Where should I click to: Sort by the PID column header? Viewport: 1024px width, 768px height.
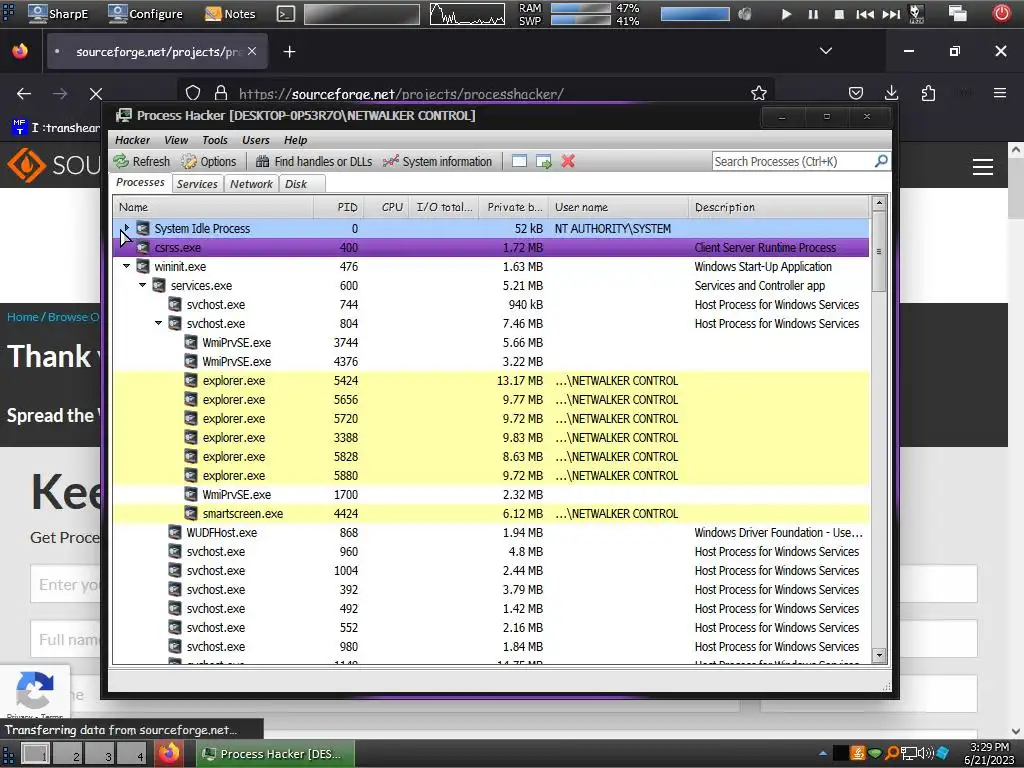338,207
